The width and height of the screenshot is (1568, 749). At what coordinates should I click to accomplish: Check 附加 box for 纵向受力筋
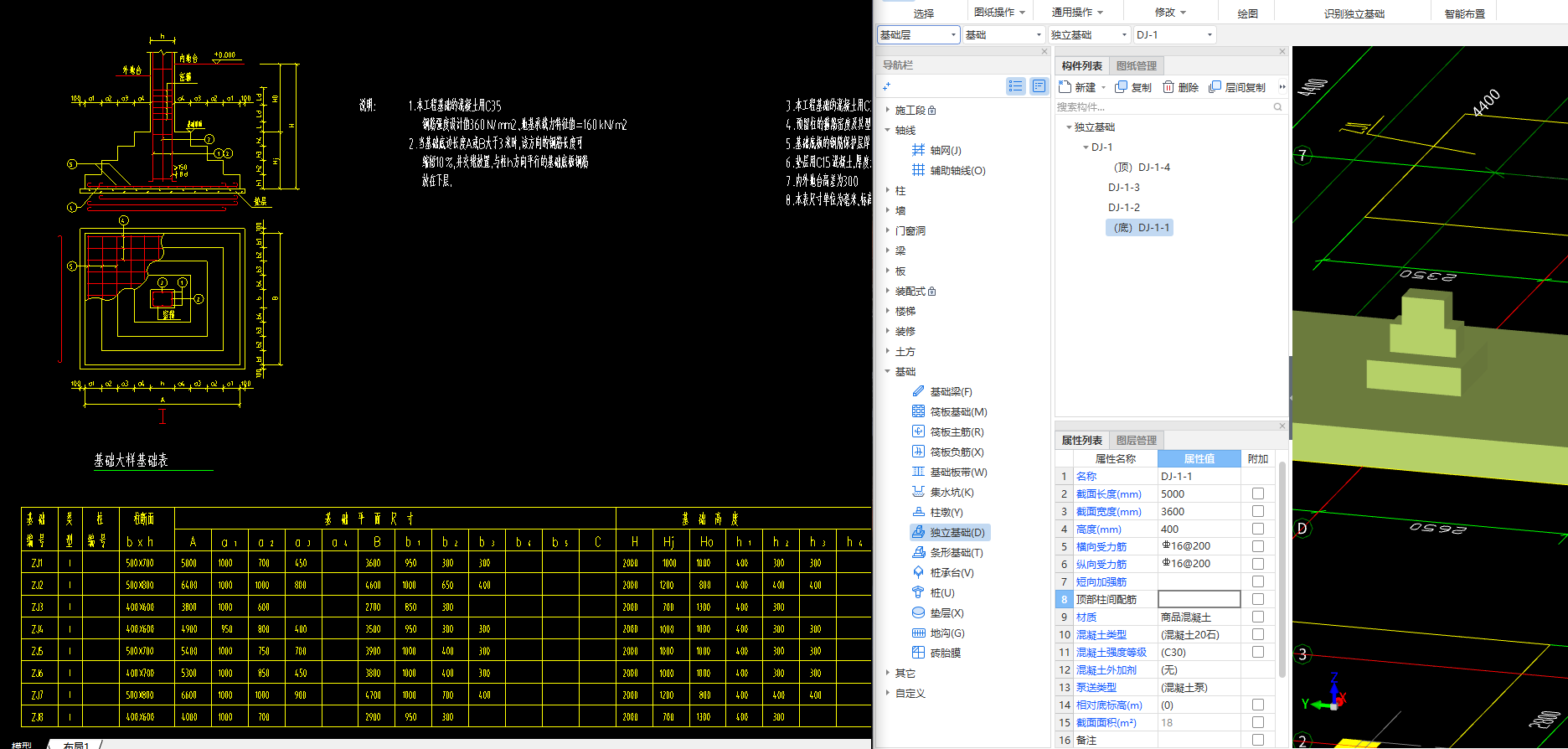(x=1258, y=564)
